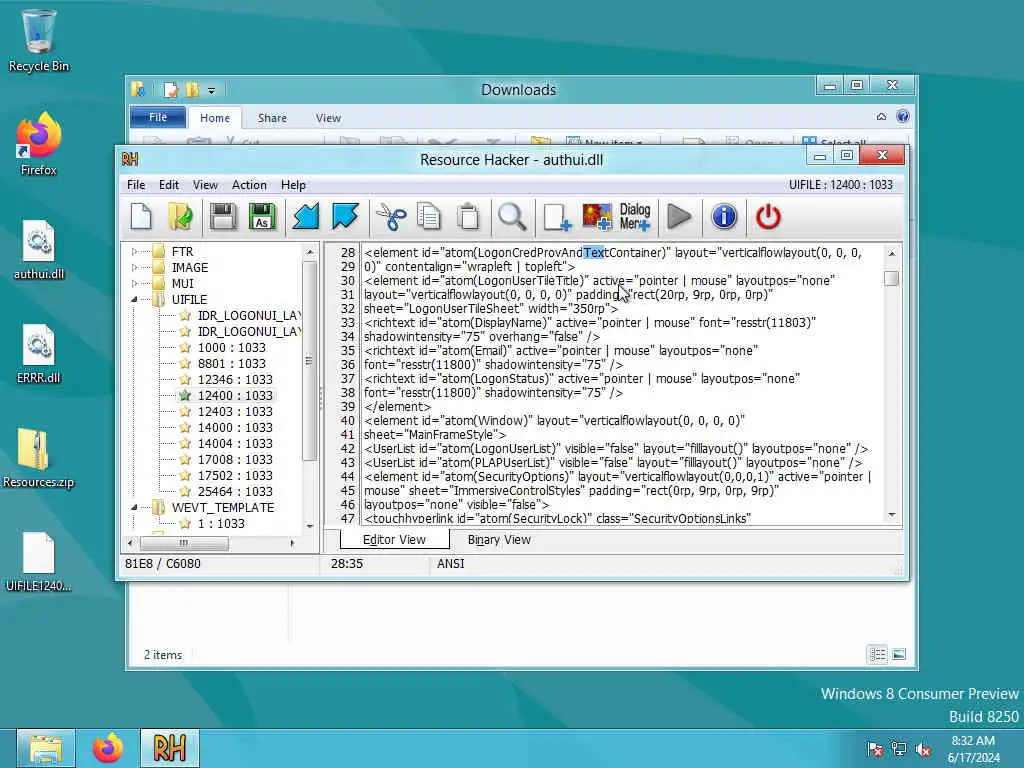Select the Recycle Bin desktop icon
The image size is (1024, 768).
tap(39, 41)
